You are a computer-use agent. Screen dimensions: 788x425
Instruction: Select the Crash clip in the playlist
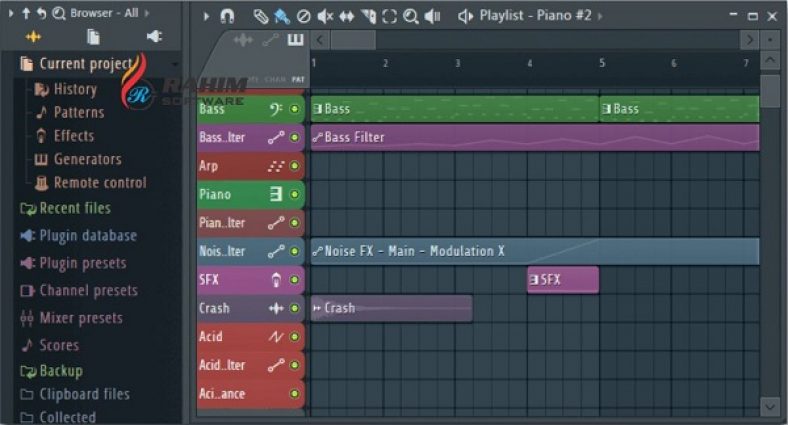tap(391, 308)
